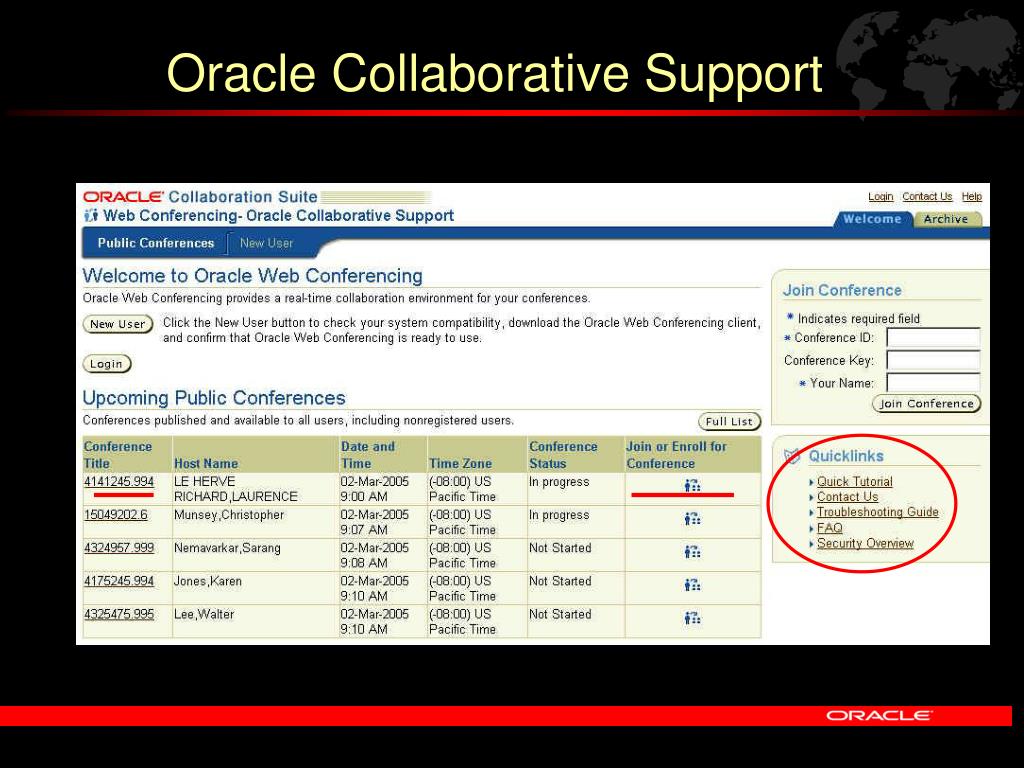Select the New User subtab

coord(266,243)
